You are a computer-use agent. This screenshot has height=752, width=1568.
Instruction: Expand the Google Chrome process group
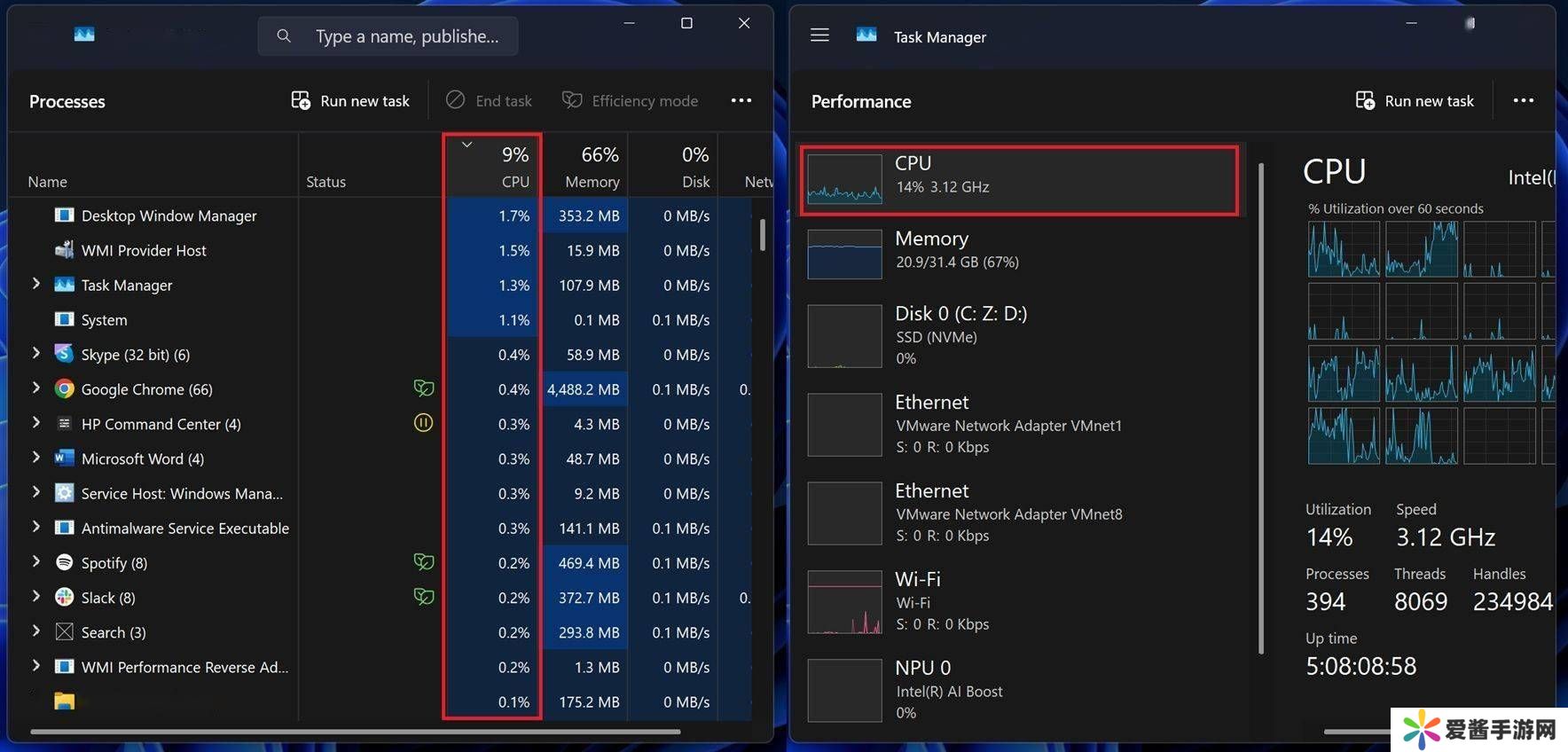35,388
